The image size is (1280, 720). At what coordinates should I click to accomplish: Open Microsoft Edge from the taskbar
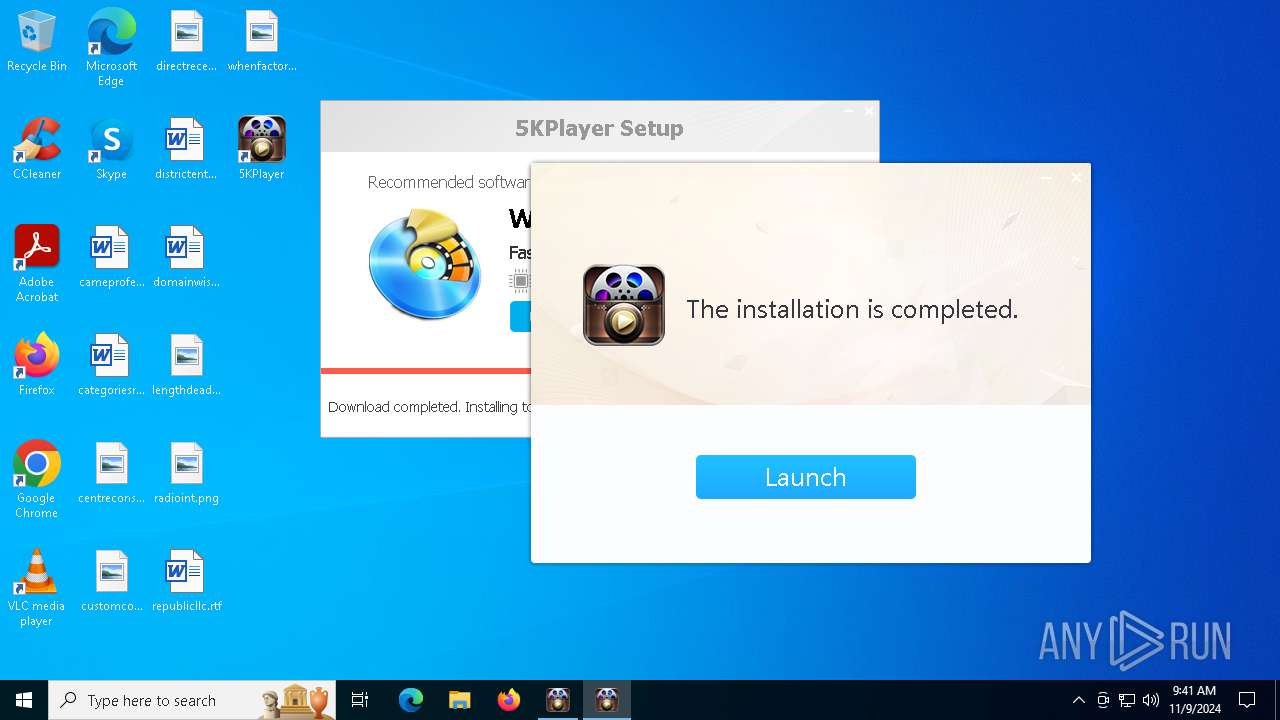point(411,700)
